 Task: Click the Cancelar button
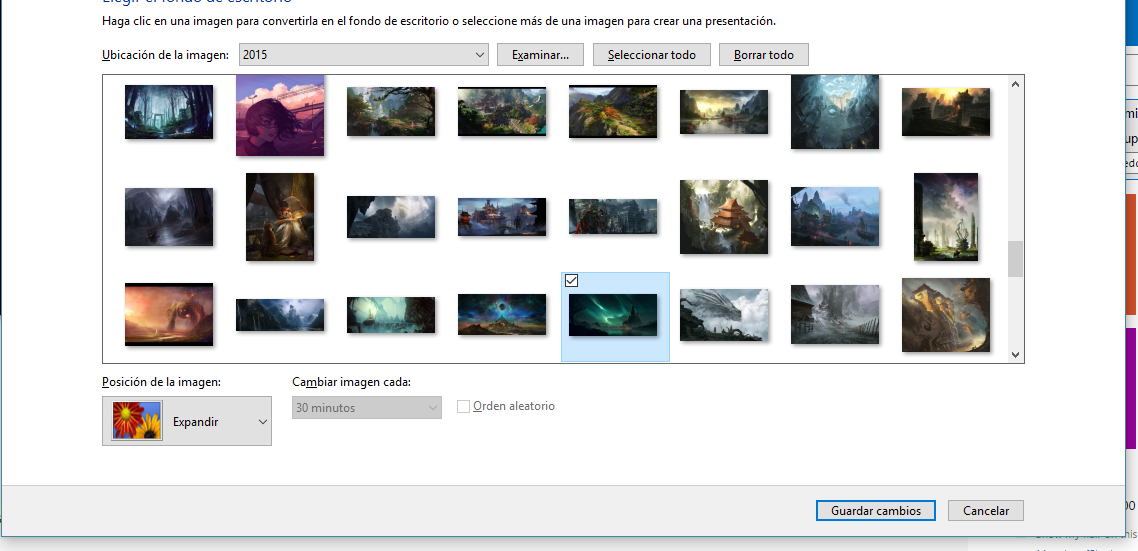(986, 510)
